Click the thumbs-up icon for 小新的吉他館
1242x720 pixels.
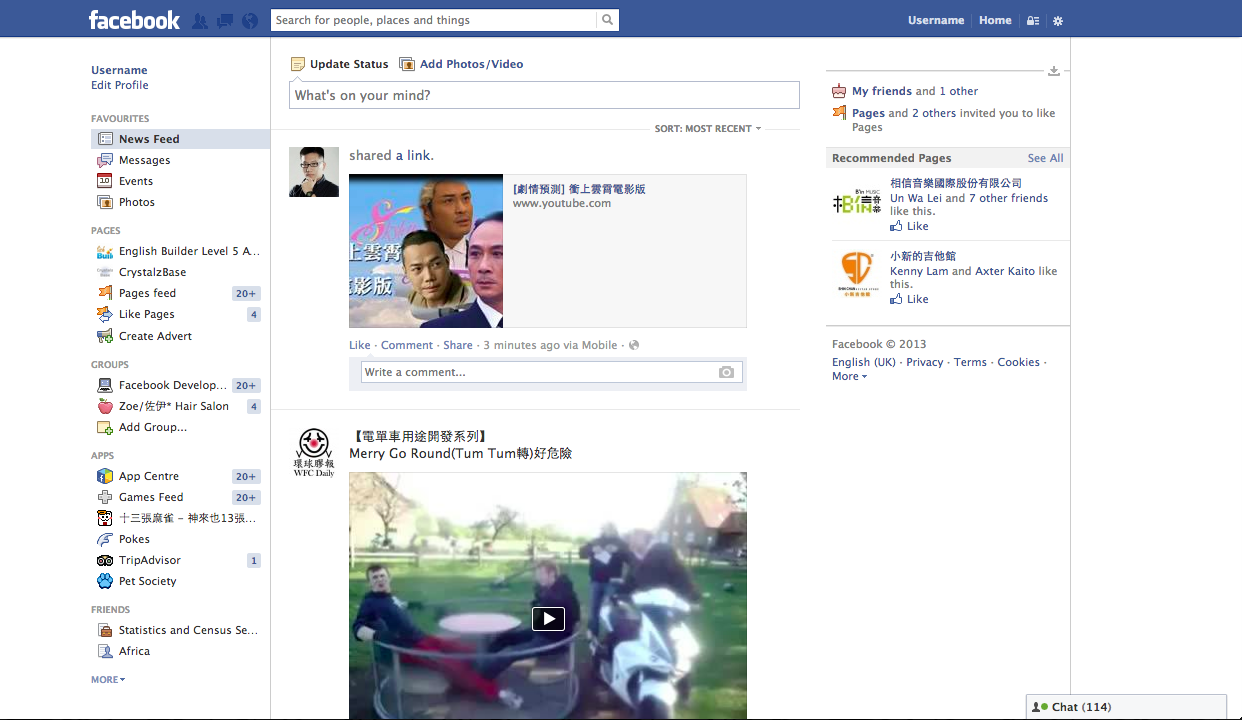pos(896,299)
